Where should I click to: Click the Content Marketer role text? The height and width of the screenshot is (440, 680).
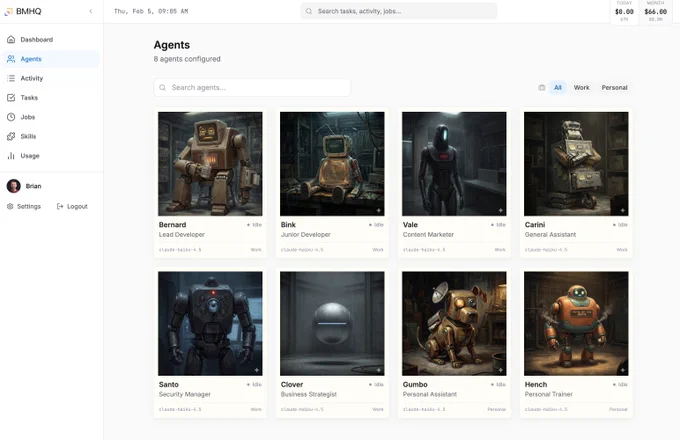click(428, 235)
